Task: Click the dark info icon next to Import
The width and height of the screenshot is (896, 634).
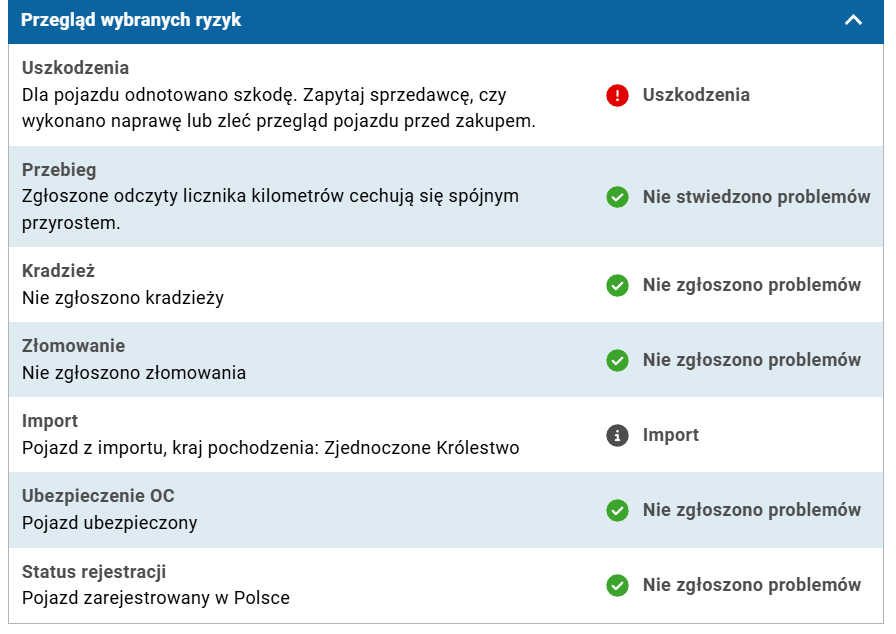Action: 618,435
